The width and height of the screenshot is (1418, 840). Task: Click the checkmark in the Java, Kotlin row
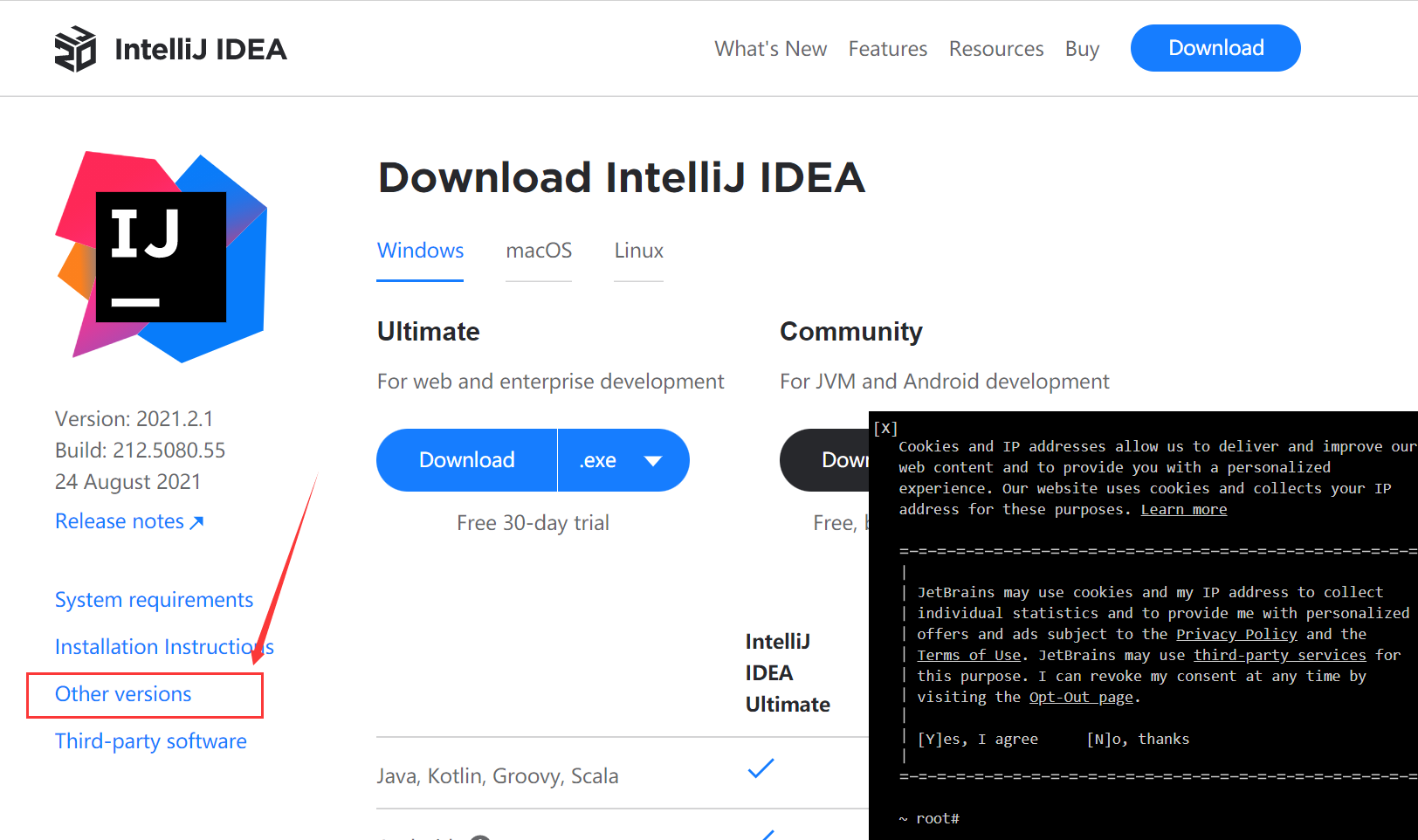pyautogui.click(x=761, y=768)
